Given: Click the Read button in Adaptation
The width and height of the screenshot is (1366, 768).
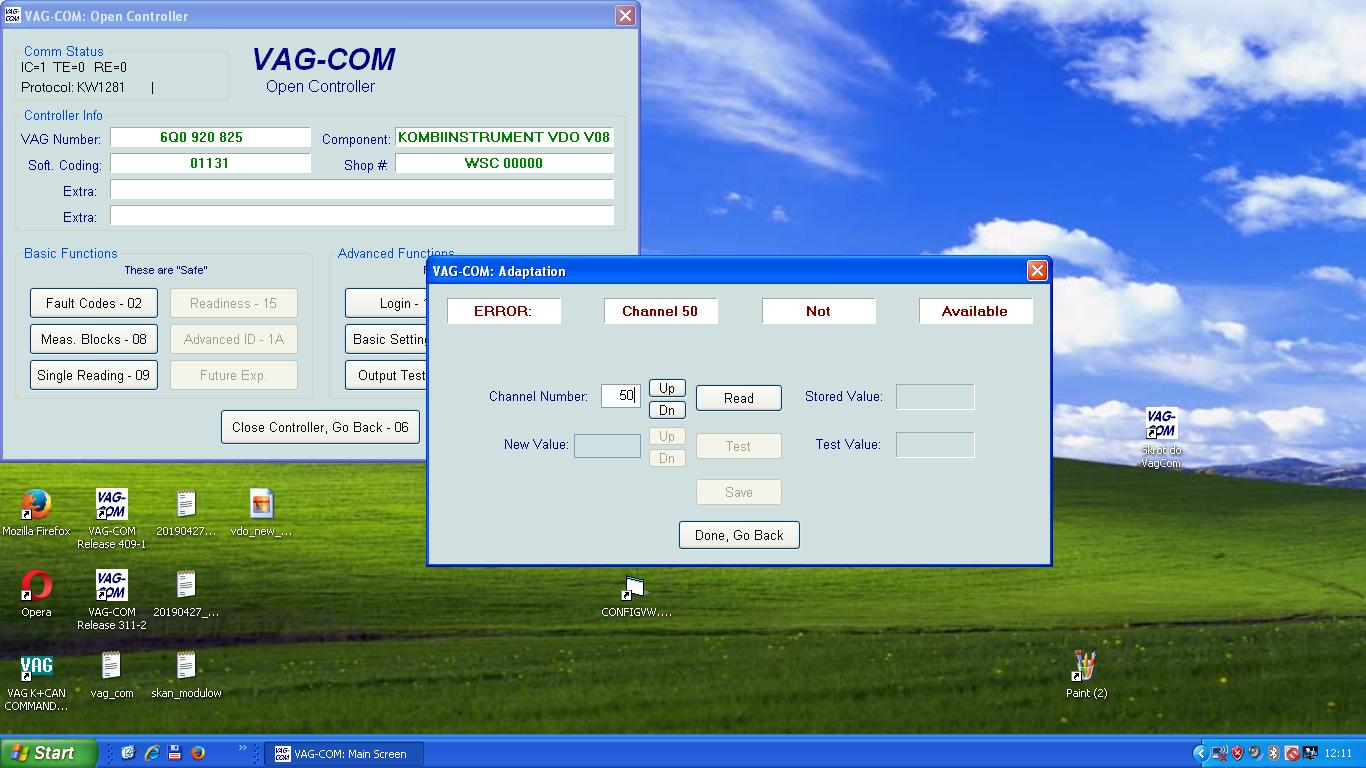Looking at the screenshot, I should coord(739,398).
